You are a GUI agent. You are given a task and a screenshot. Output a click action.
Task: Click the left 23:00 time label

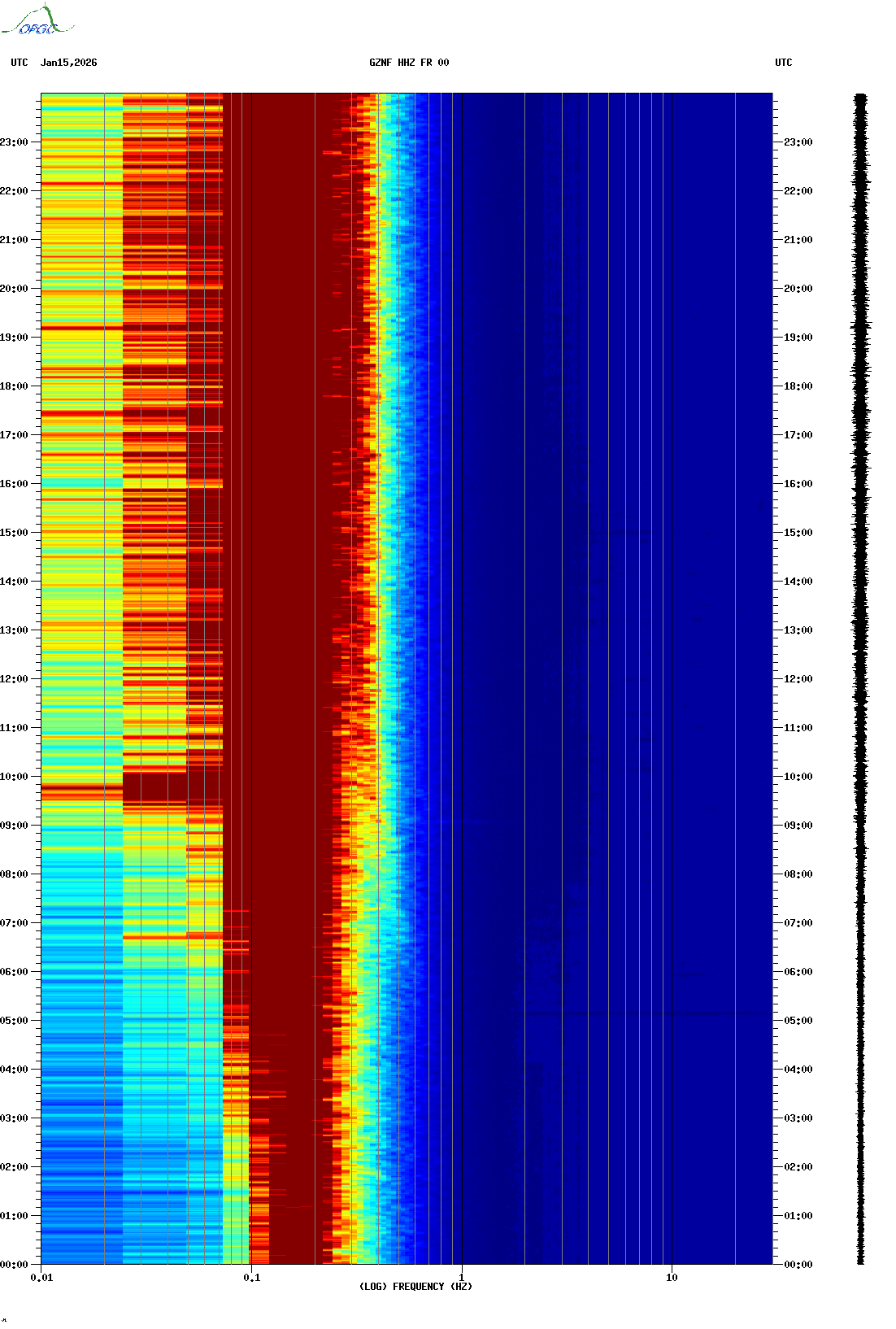(14, 142)
